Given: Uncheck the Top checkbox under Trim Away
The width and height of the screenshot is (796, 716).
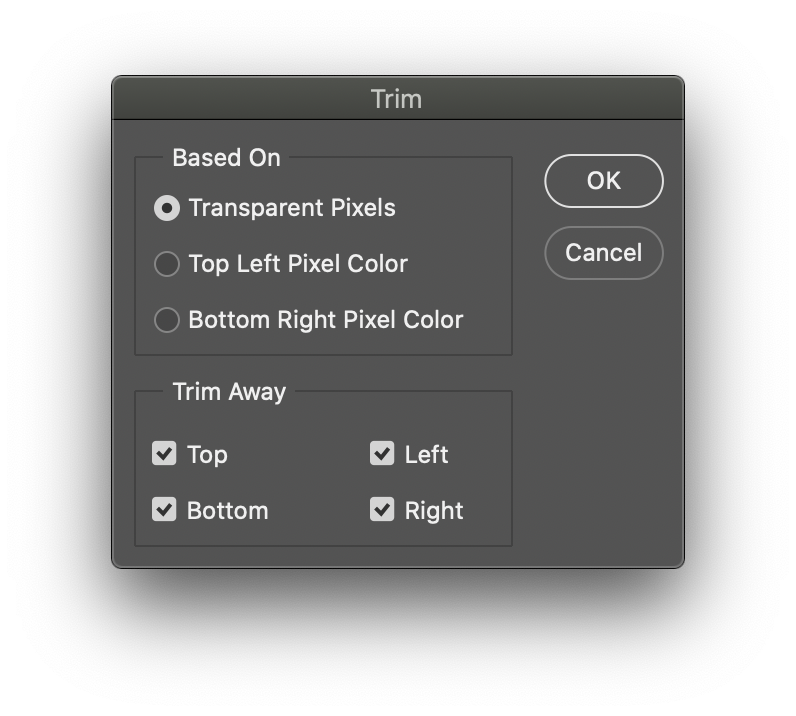Looking at the screenshot, I should pos(164,453).
